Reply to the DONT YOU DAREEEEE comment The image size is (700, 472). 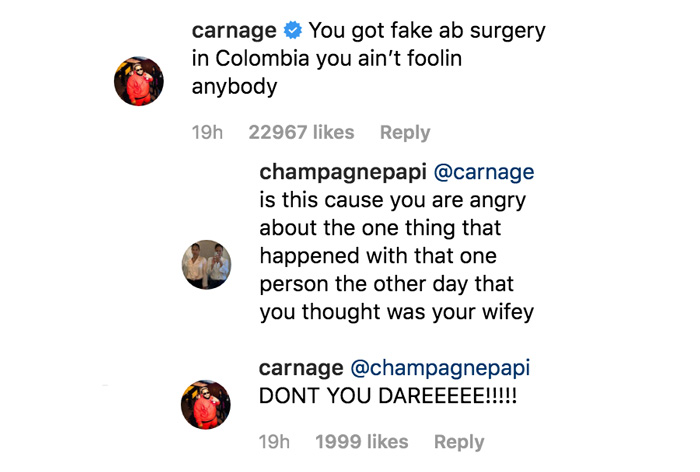coord(459,441)
